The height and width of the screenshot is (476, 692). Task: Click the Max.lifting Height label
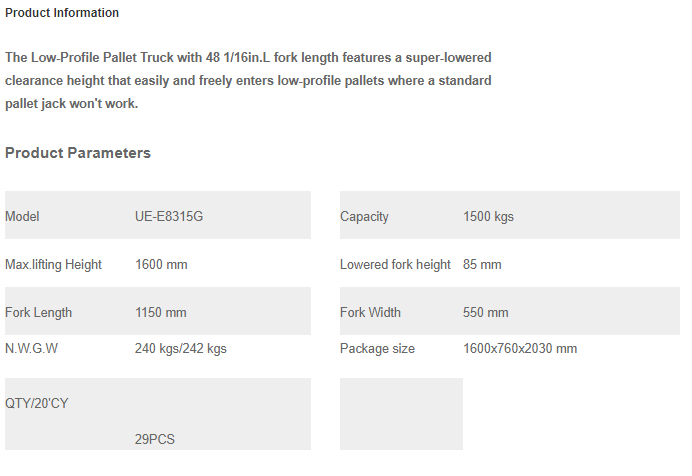click(53, 265)
